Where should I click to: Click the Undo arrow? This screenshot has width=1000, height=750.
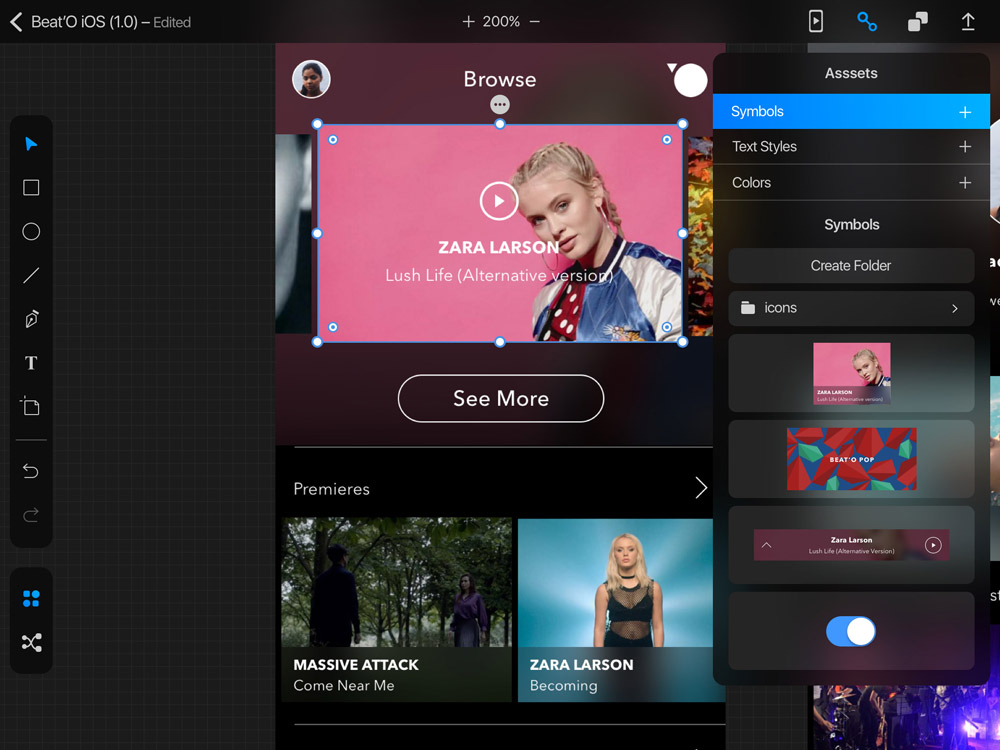point(31,471)
